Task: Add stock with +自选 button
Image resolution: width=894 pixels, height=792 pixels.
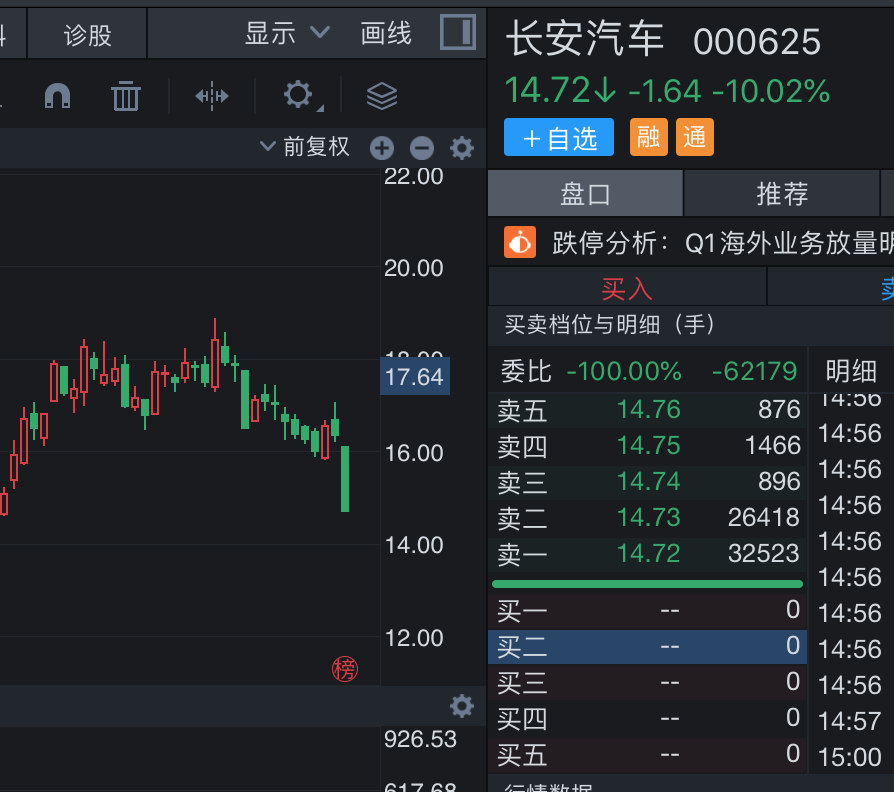Action: click(x=559, y=137)
